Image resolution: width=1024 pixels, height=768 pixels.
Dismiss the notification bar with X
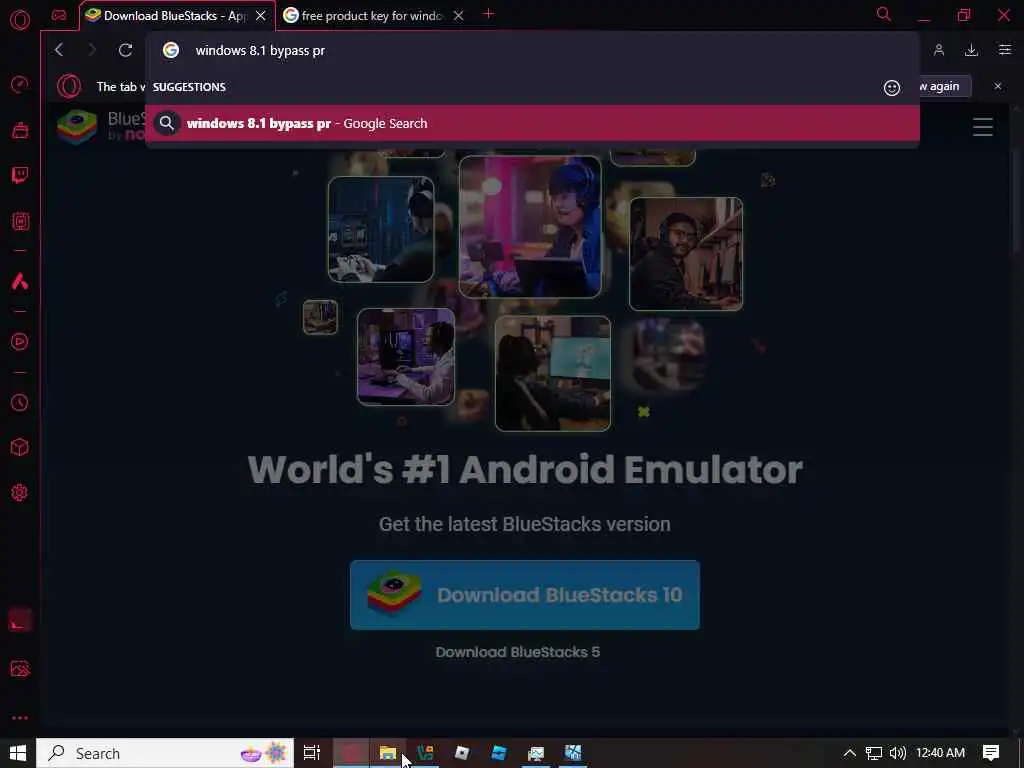click(997, 86)
